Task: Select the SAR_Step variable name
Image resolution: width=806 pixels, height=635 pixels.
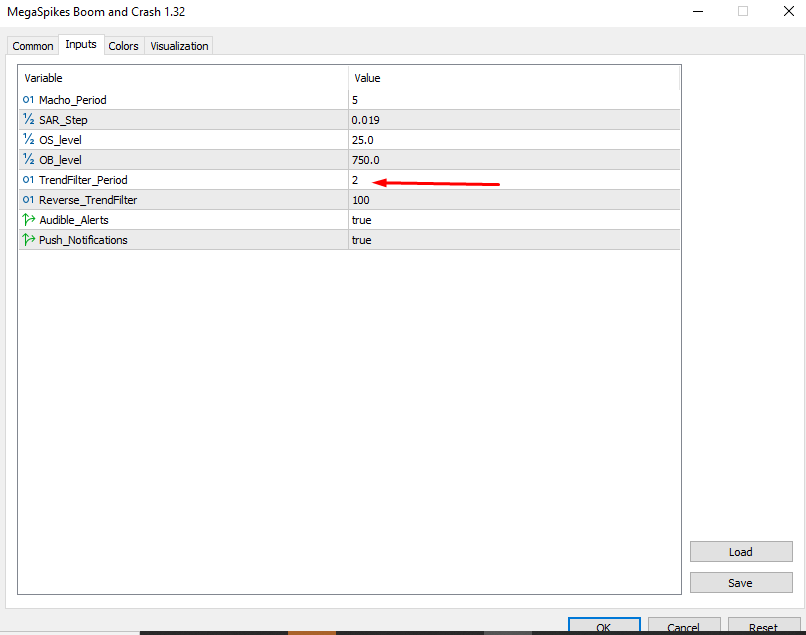Action: click(63, 120)
